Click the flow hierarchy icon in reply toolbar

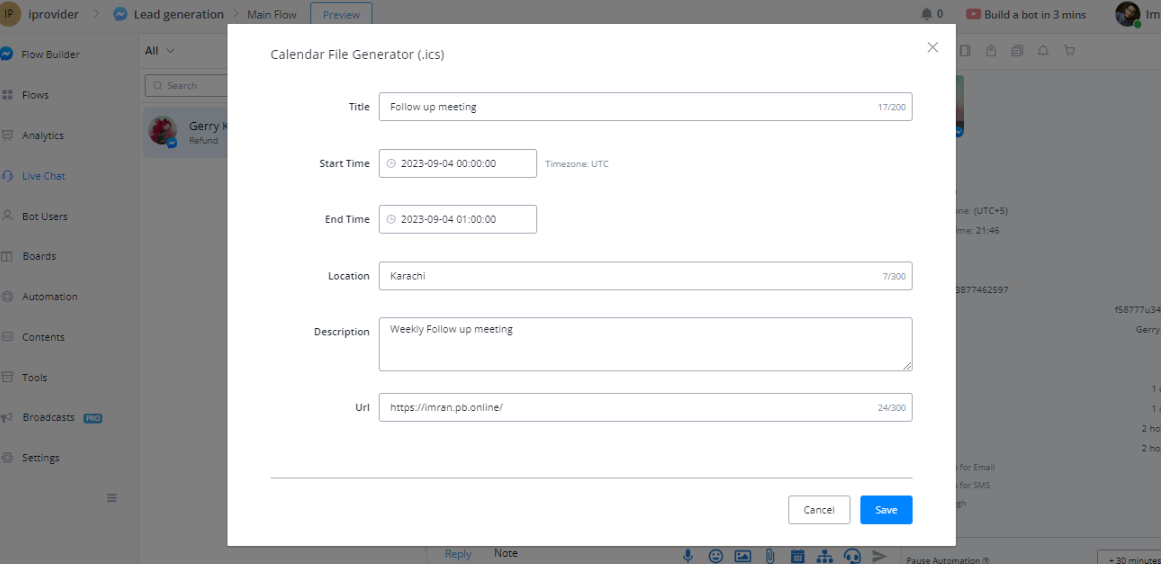(x=824, y=556)
